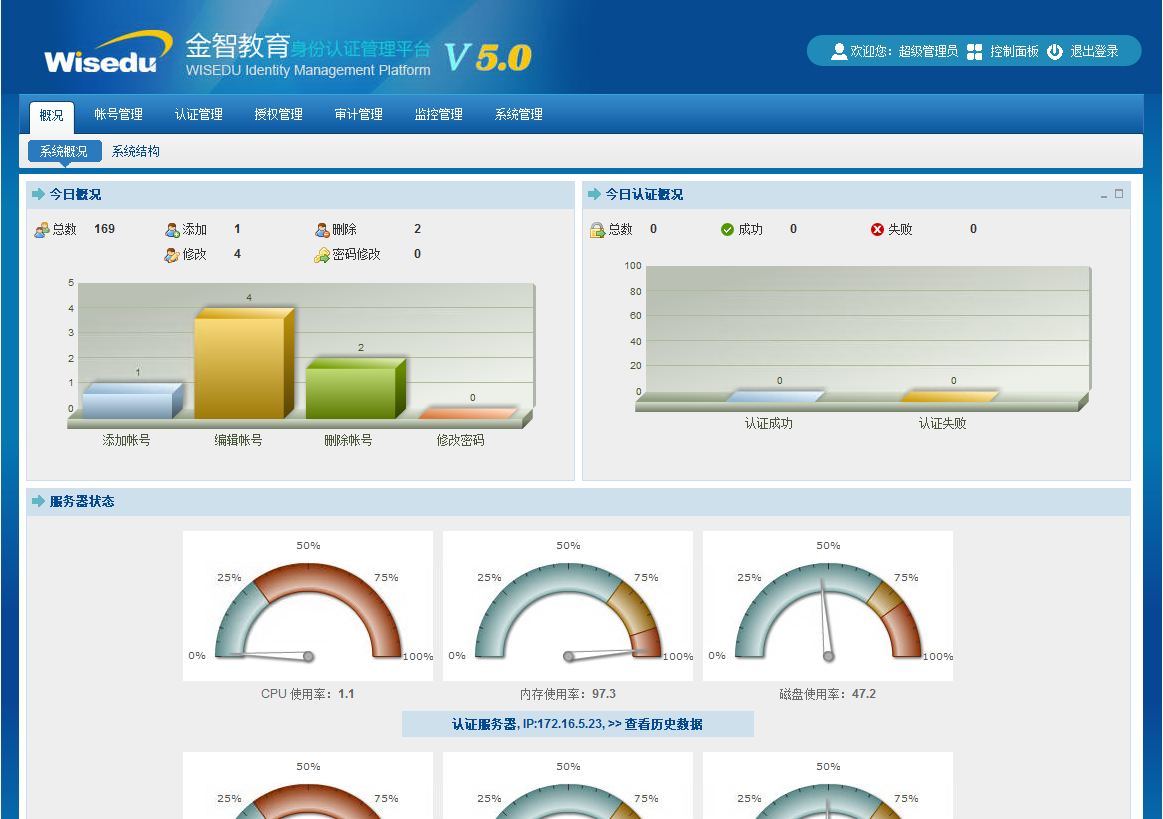Click the red 失败 cross icon
This screenshot has height=819, width=1163.
click(x=877, y=230)
